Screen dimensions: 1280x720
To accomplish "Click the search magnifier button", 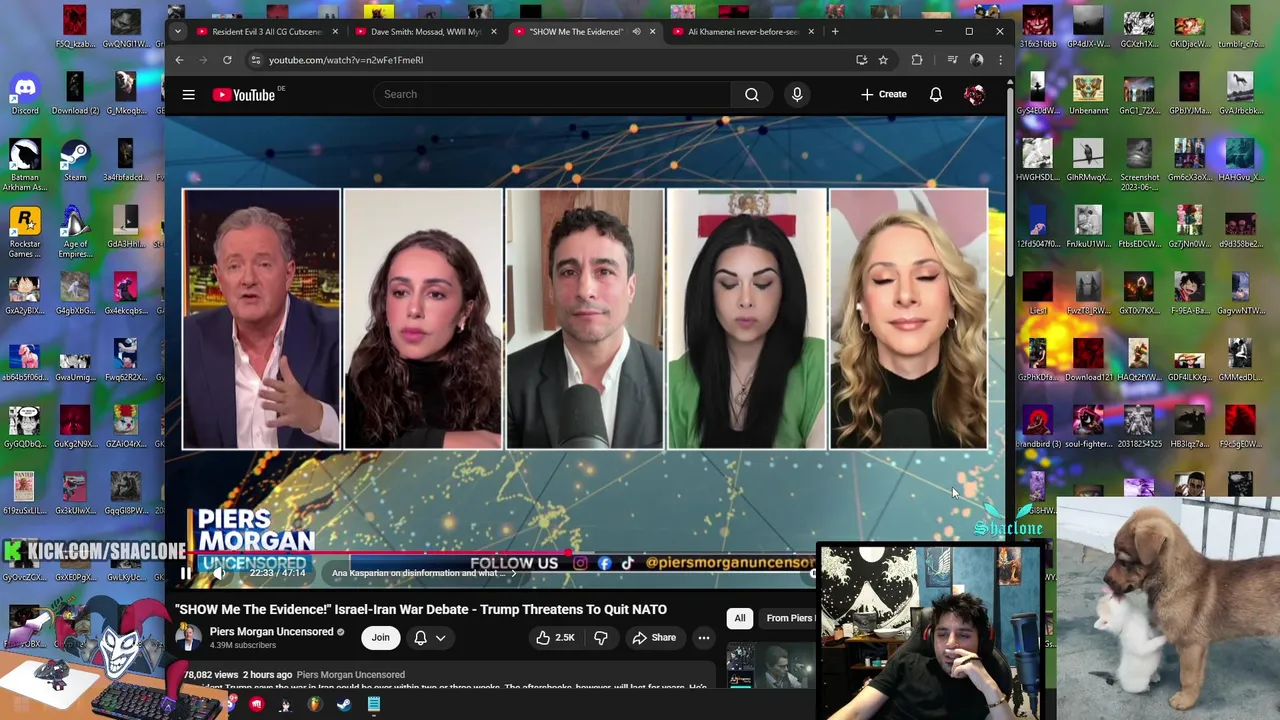I will [752, 94].
